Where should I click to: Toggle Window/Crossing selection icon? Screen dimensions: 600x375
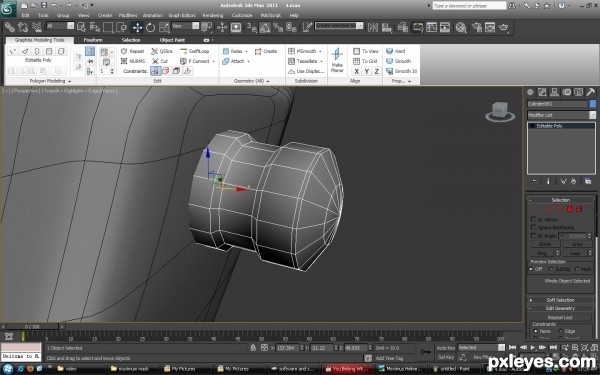pos(121,27)
